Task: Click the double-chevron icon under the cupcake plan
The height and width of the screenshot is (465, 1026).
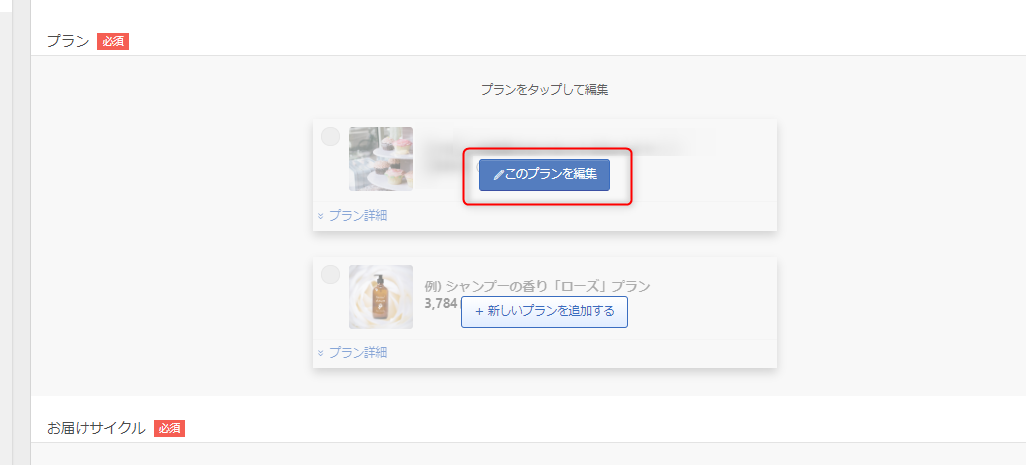Action: coord(321,216)
